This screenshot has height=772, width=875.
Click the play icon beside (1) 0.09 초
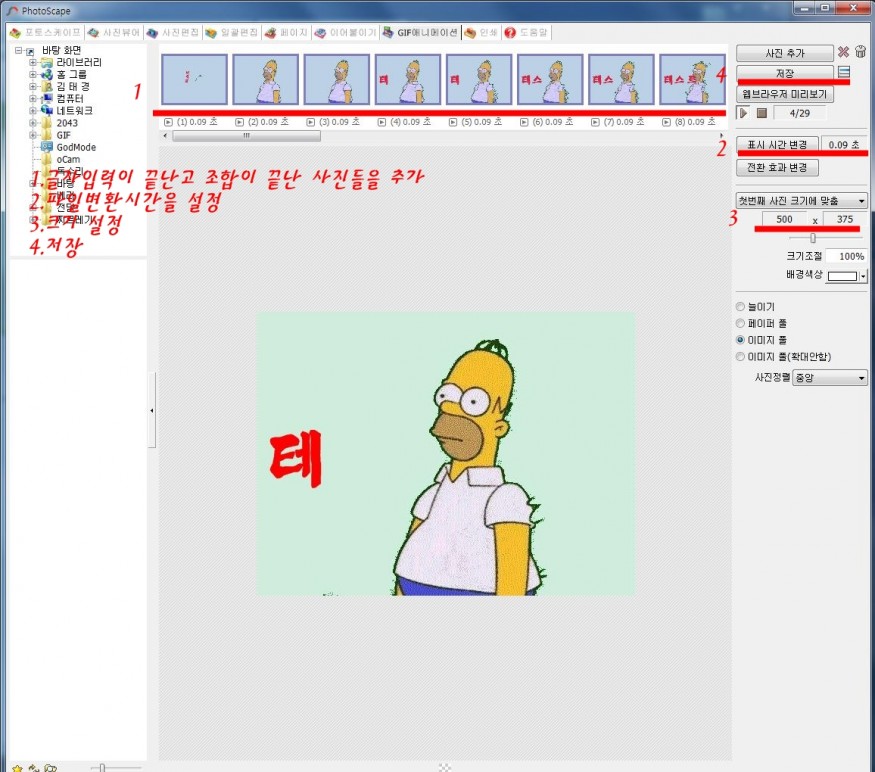tap(169, 122)
